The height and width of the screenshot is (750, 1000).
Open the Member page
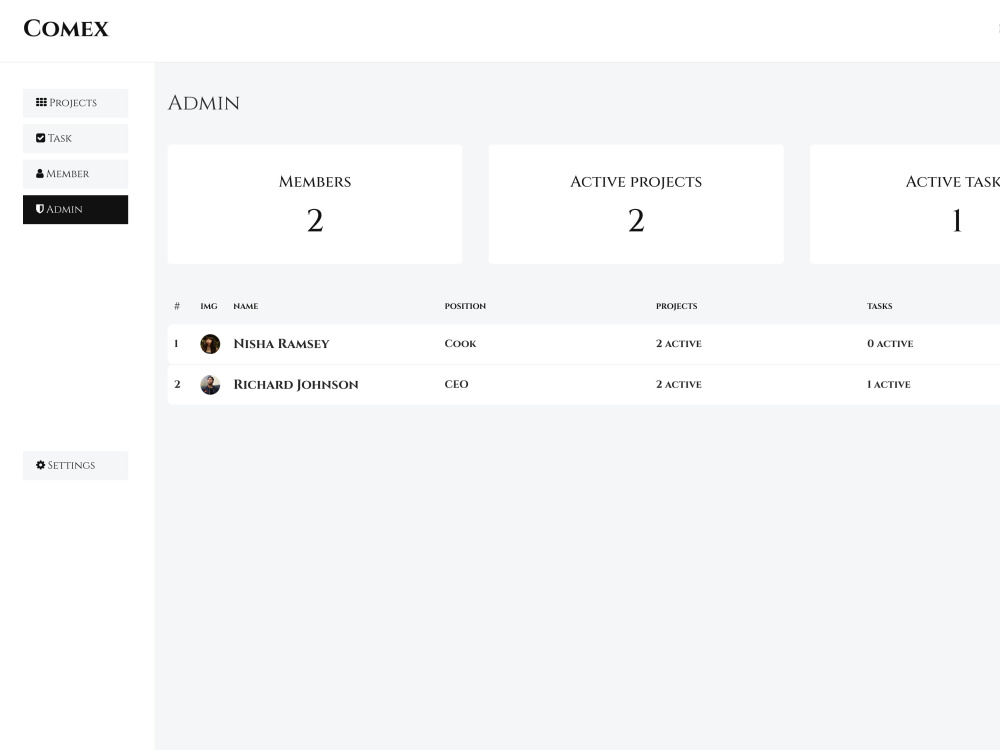(75, 174)
